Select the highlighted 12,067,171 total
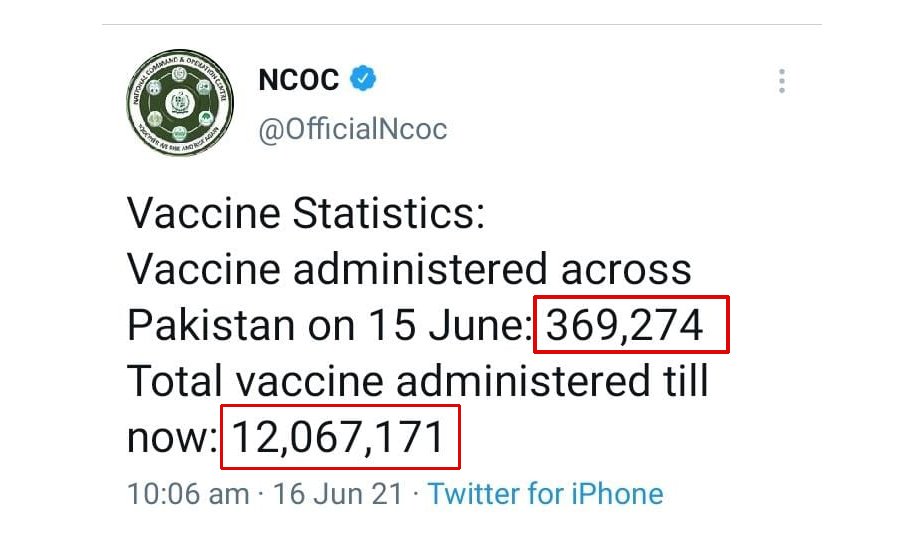Image resolution: width=912 pixels, height=536 pixels. pos(340,437)
